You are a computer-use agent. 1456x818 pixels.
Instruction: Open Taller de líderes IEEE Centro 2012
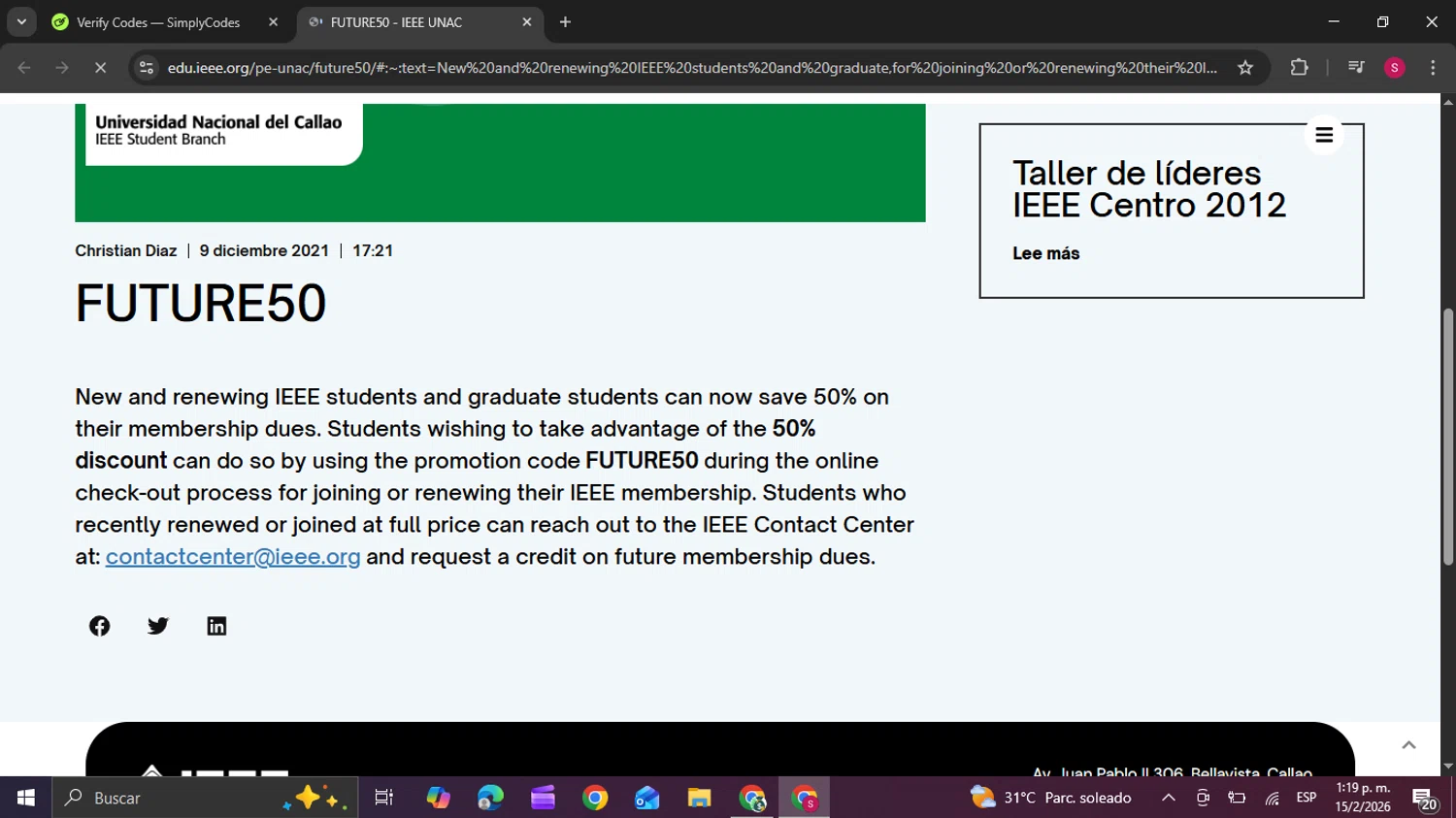(x=1149, y=189)
